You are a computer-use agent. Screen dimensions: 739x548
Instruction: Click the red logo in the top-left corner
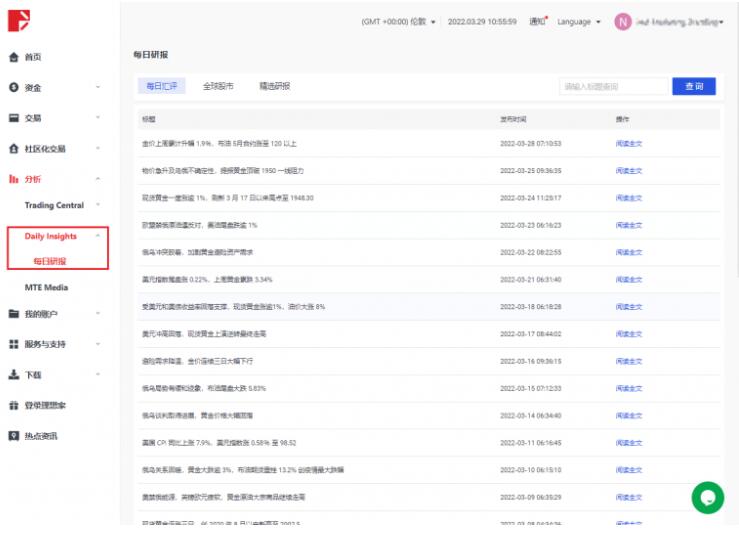pyautogui.click(x=19, y=20)
